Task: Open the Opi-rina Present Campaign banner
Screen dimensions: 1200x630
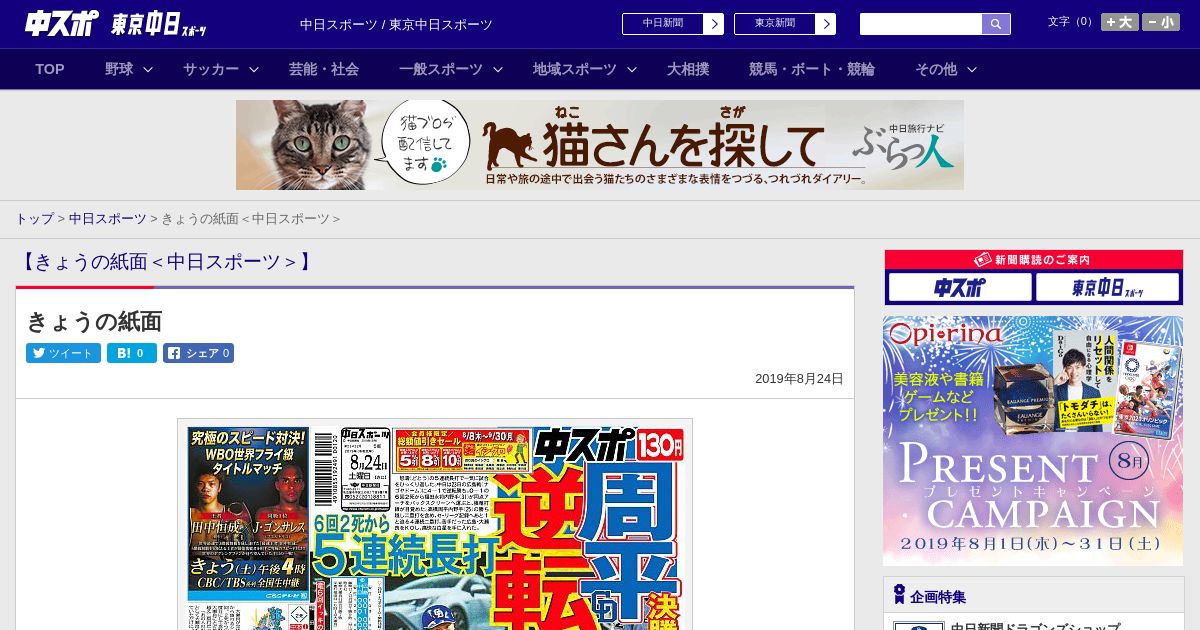Action: click(x=1033, y=441)
